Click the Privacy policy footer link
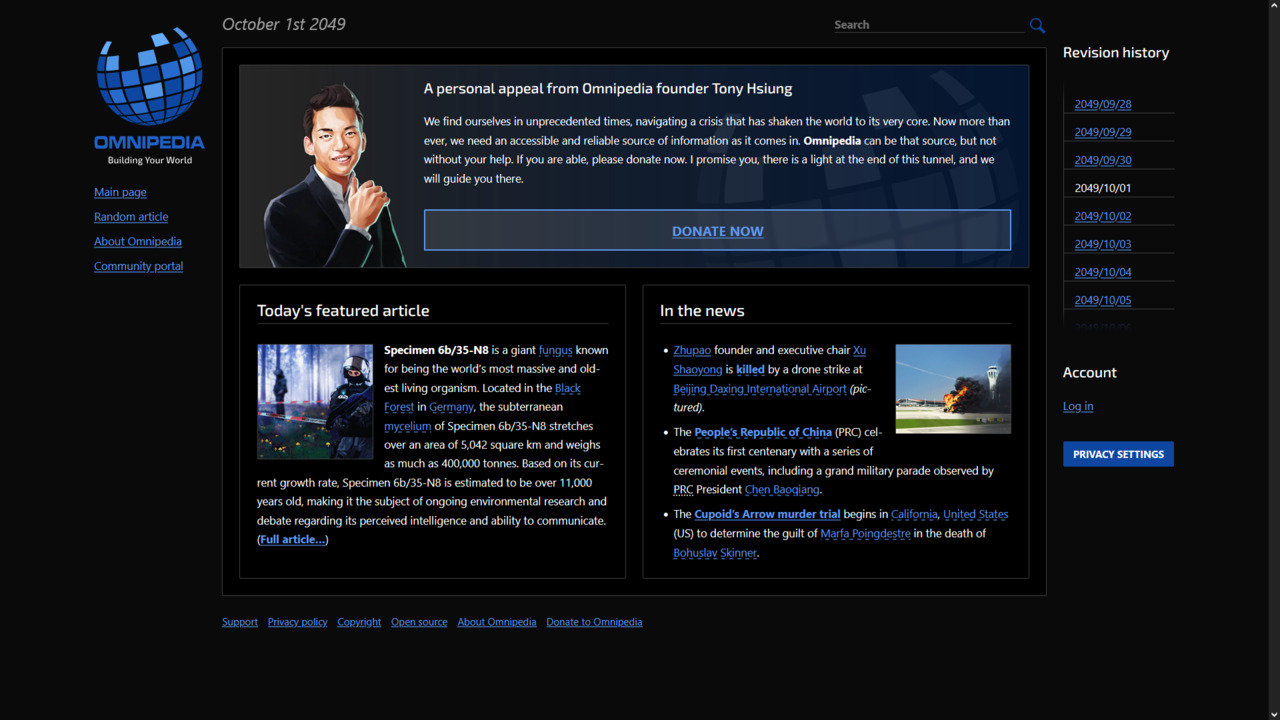Viewport: 1280px width, 720px height. pyautogui.click(x=298, y=622)
